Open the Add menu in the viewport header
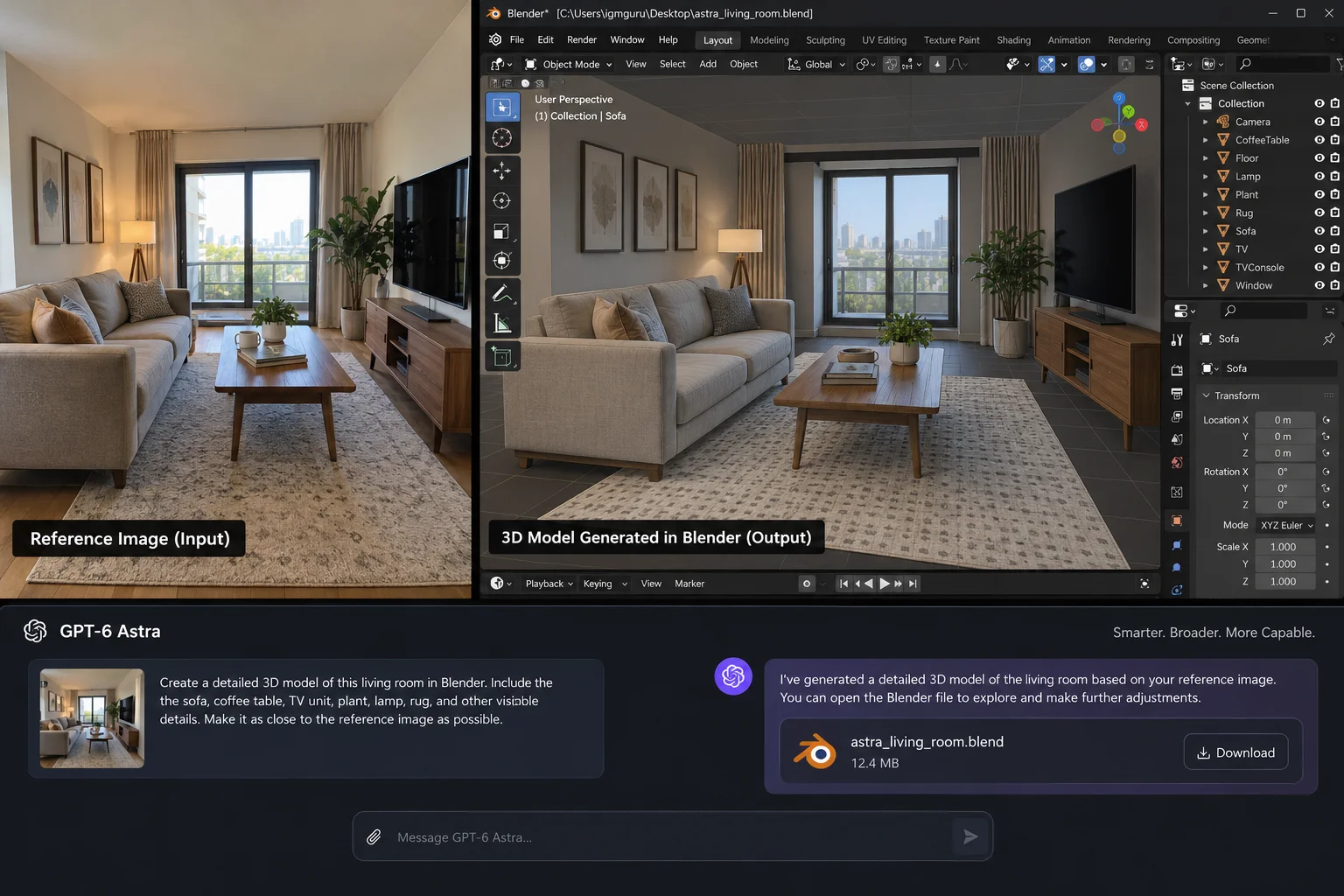 [708, 64]
